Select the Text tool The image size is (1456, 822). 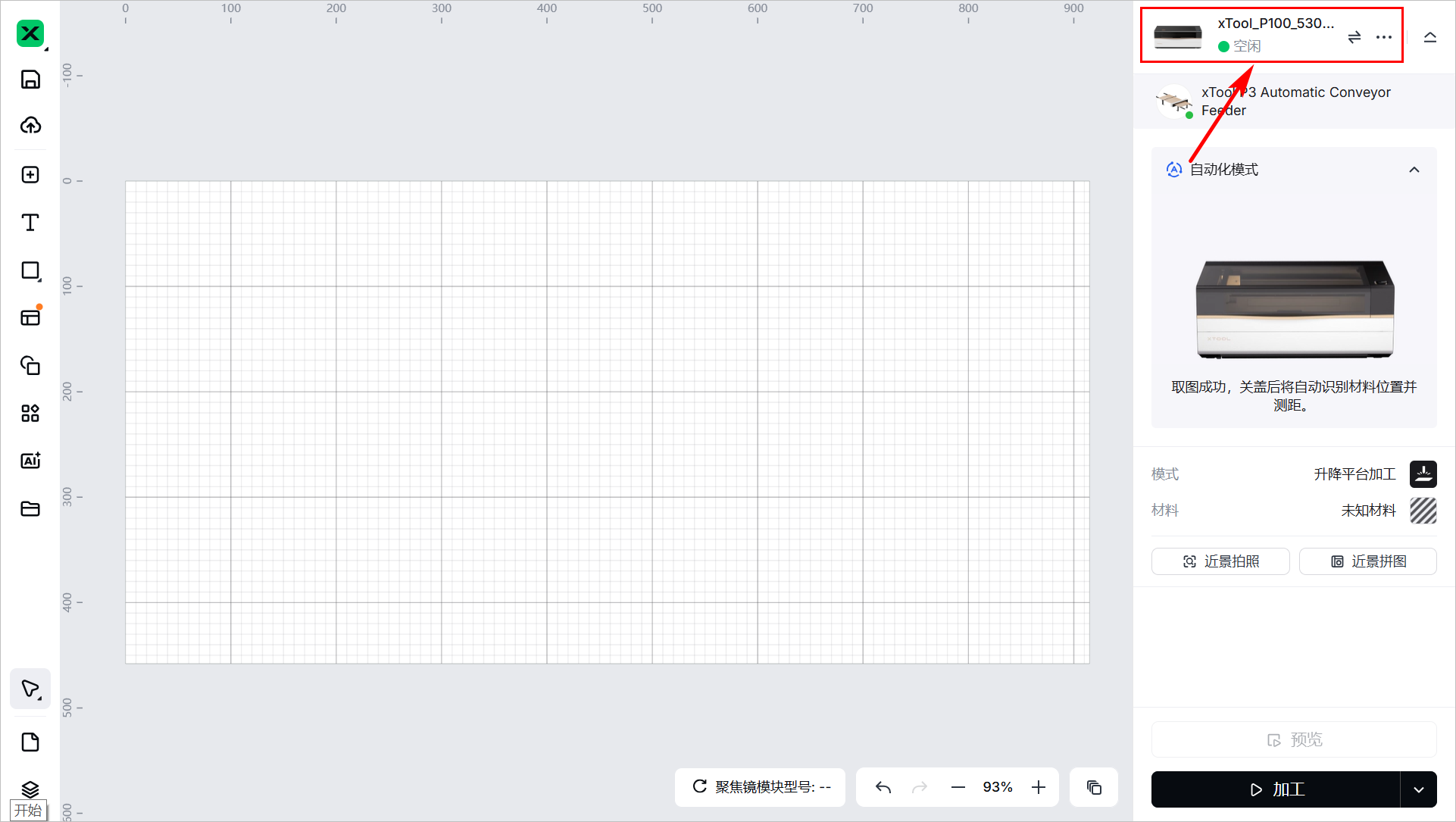pos(30,222)
